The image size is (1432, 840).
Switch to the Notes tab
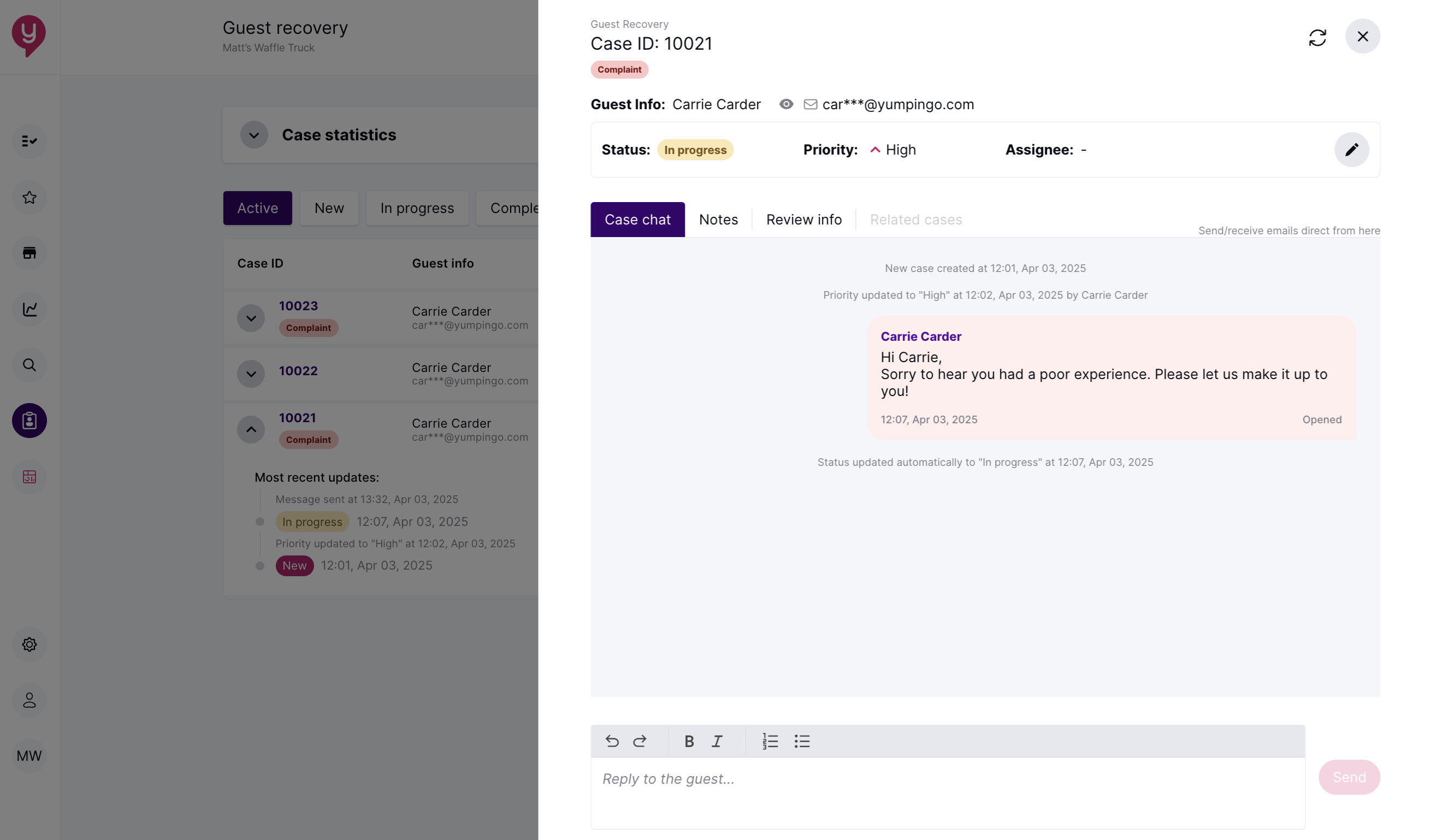[718, 220]
